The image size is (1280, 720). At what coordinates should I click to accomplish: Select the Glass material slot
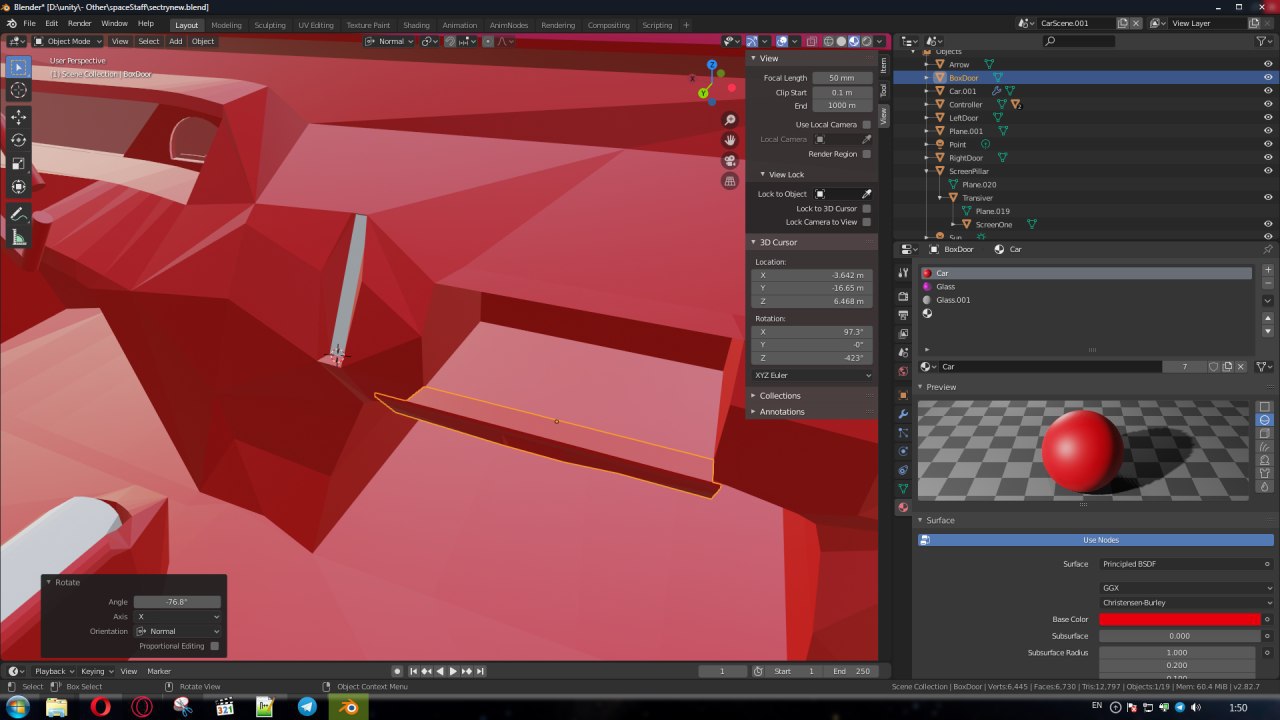point(1085,287)
